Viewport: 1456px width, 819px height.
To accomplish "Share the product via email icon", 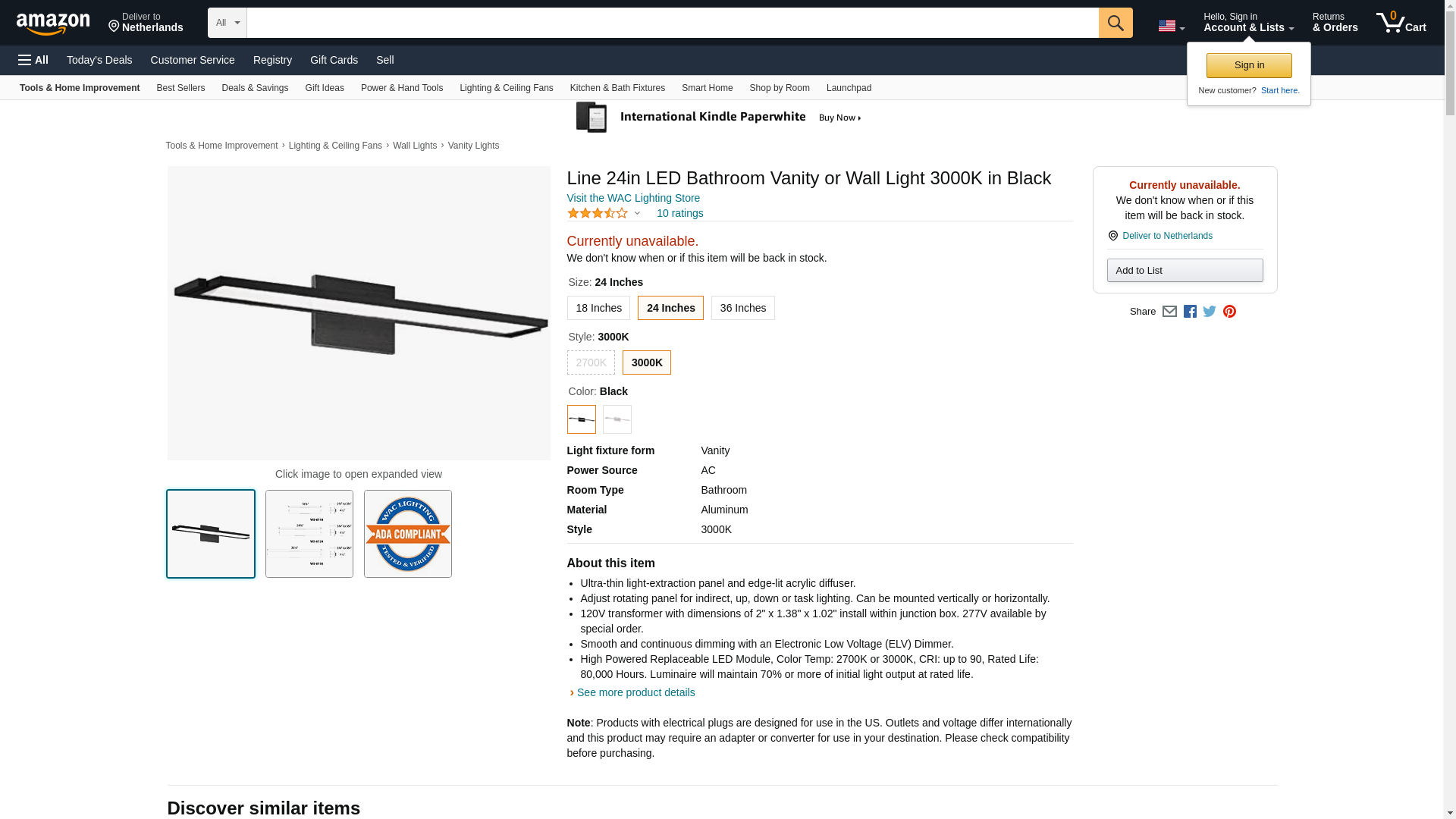I will 1169,312.
